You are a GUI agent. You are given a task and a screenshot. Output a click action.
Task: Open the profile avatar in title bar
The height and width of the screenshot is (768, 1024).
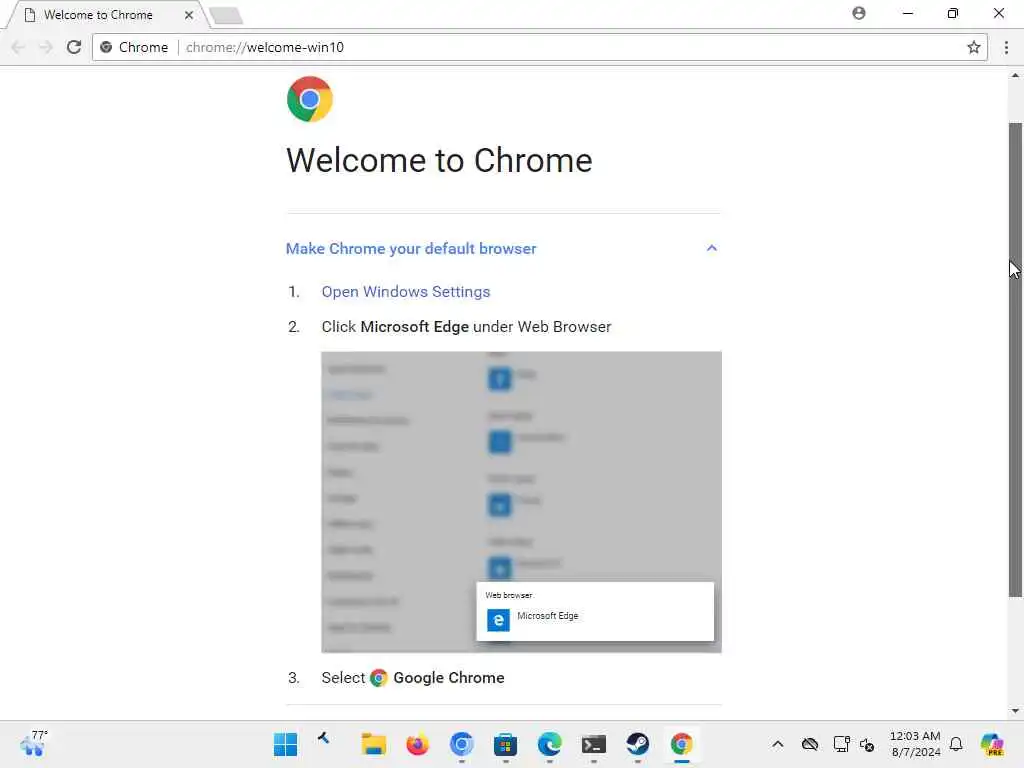(859, 13)
